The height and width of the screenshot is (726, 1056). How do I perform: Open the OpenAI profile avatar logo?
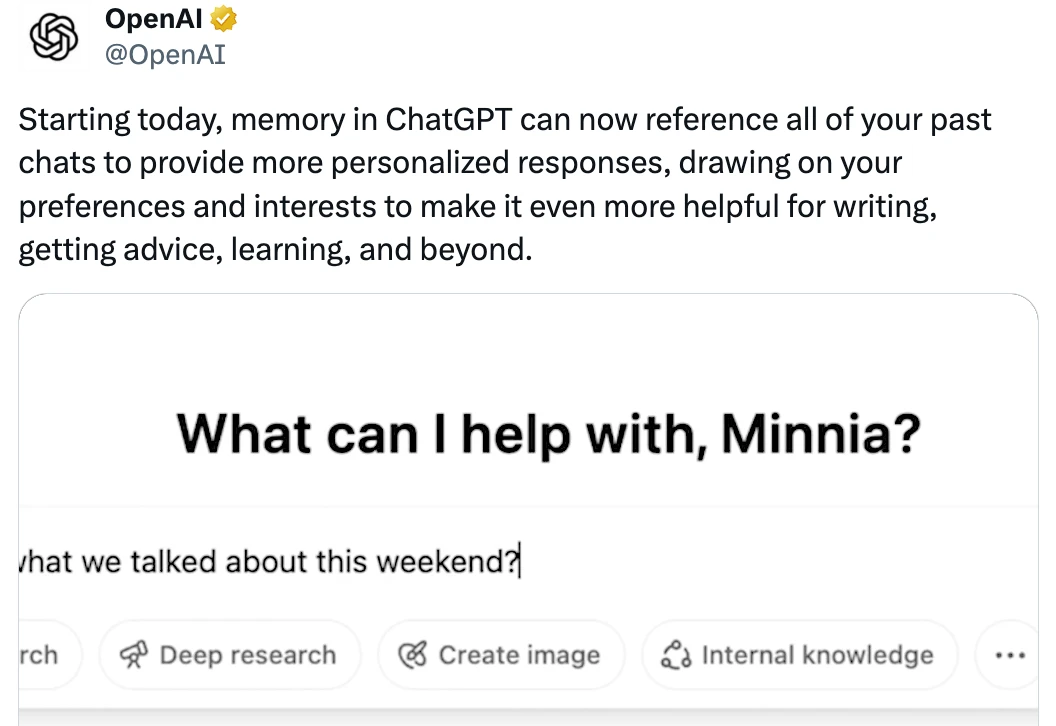[53, 38]
